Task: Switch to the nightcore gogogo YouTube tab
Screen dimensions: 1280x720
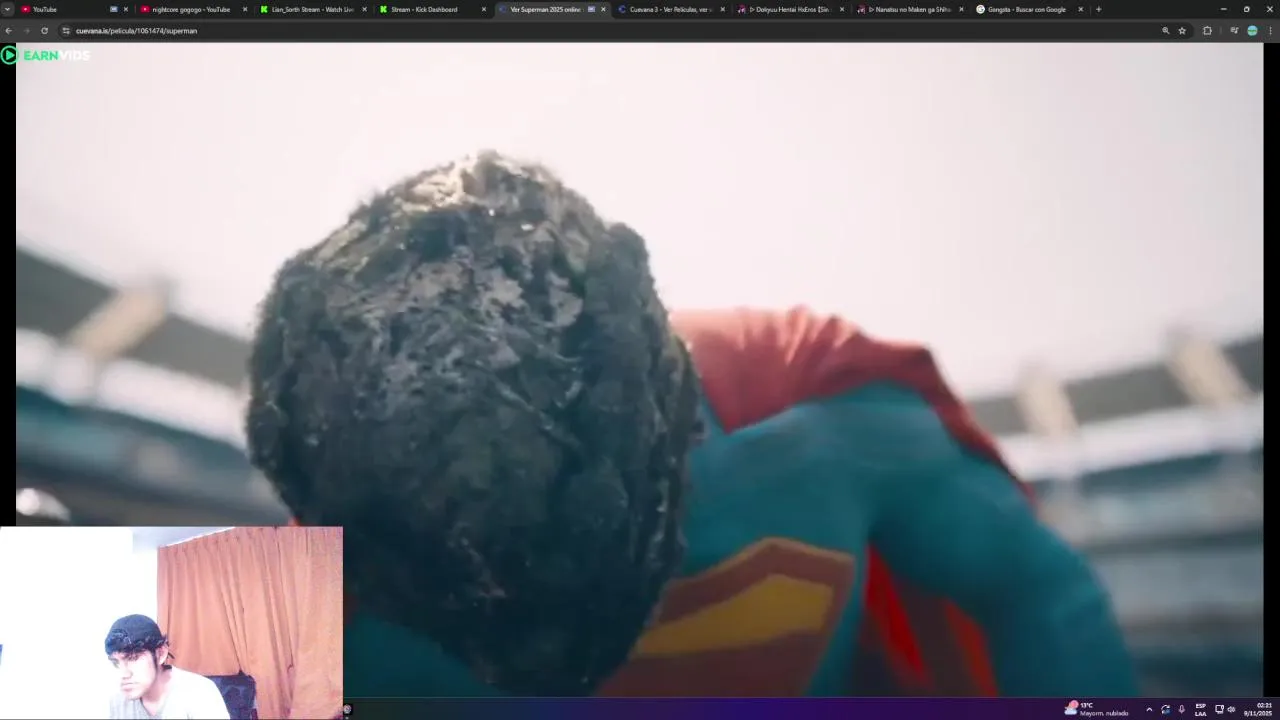Action: 193,9
